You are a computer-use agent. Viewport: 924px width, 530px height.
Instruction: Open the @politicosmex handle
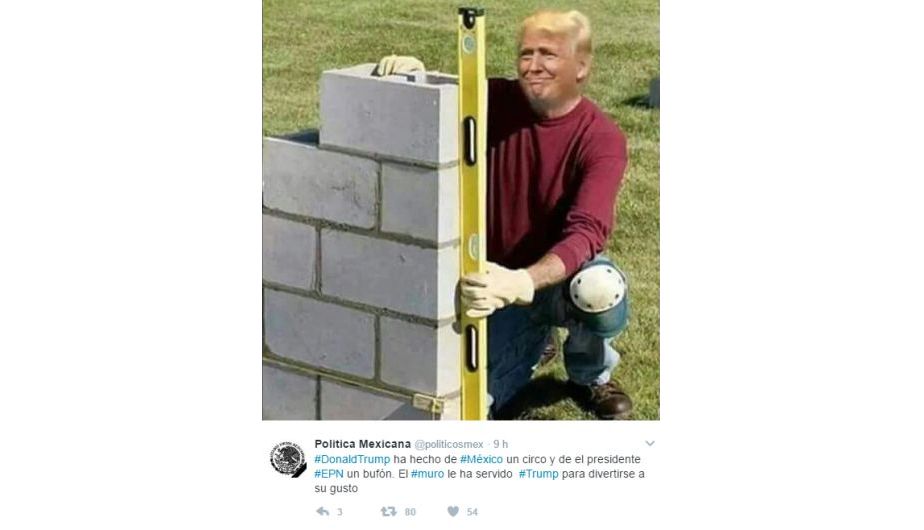click(x=449, y=445)
